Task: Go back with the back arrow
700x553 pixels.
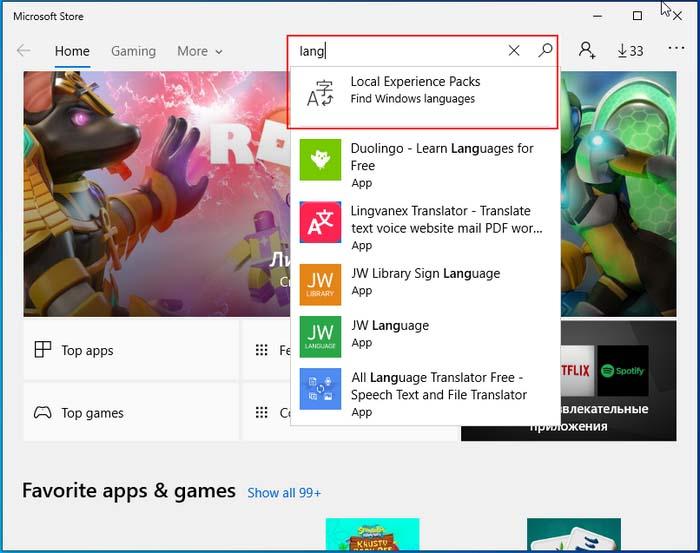Action: click(x=23, y=51)
